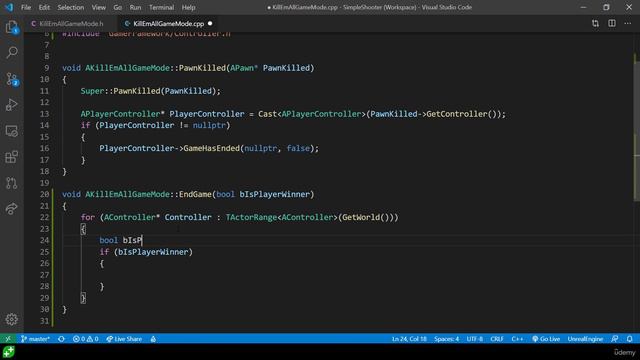Click the feedback icon in status bar

point(615,339)
